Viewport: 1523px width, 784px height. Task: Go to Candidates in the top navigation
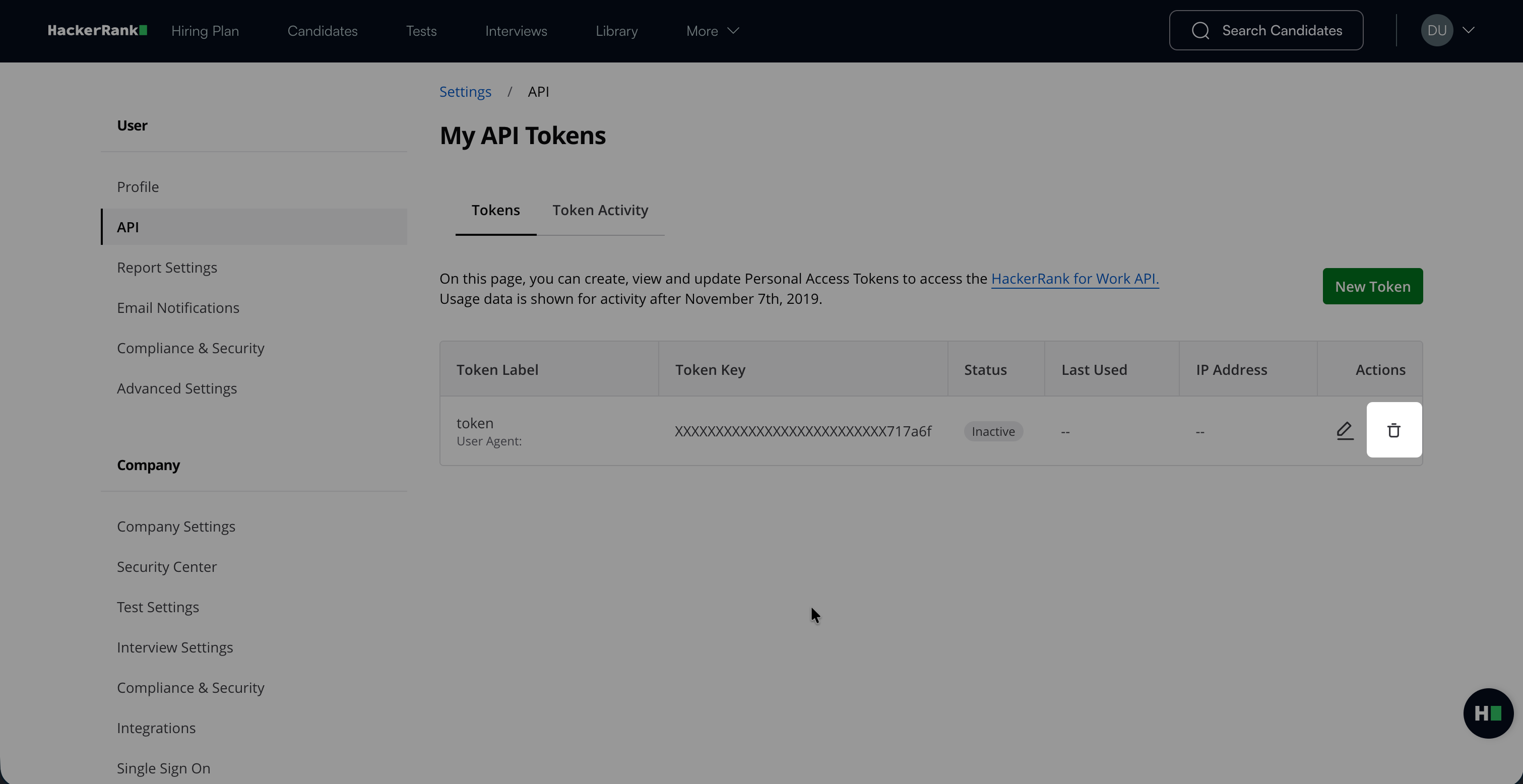coord(322,31)
